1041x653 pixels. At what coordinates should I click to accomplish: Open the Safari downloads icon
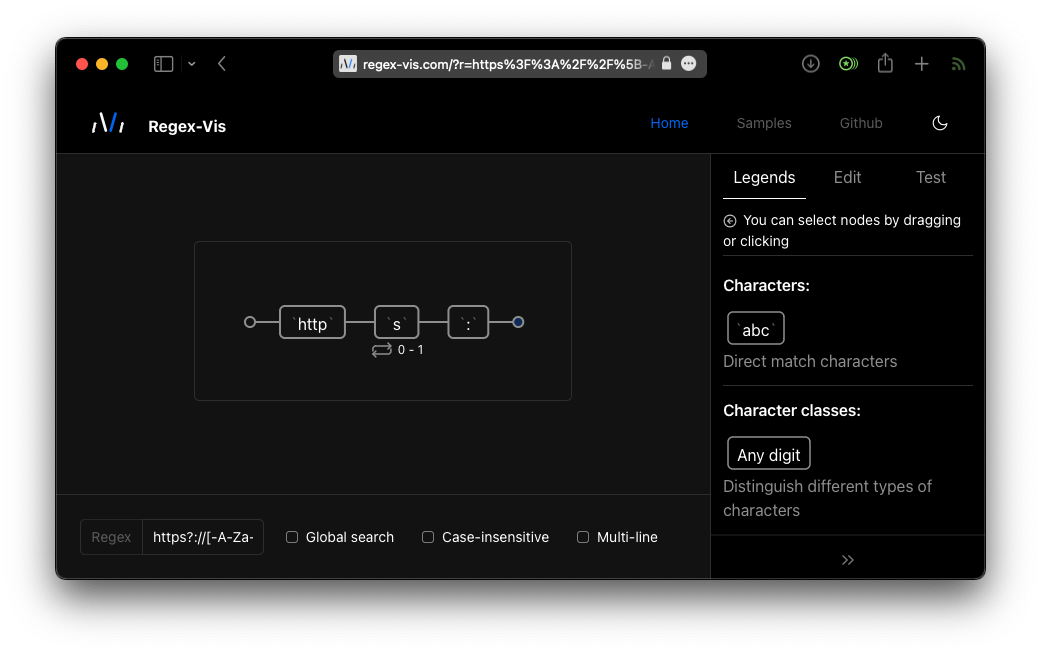coord(811,64)
